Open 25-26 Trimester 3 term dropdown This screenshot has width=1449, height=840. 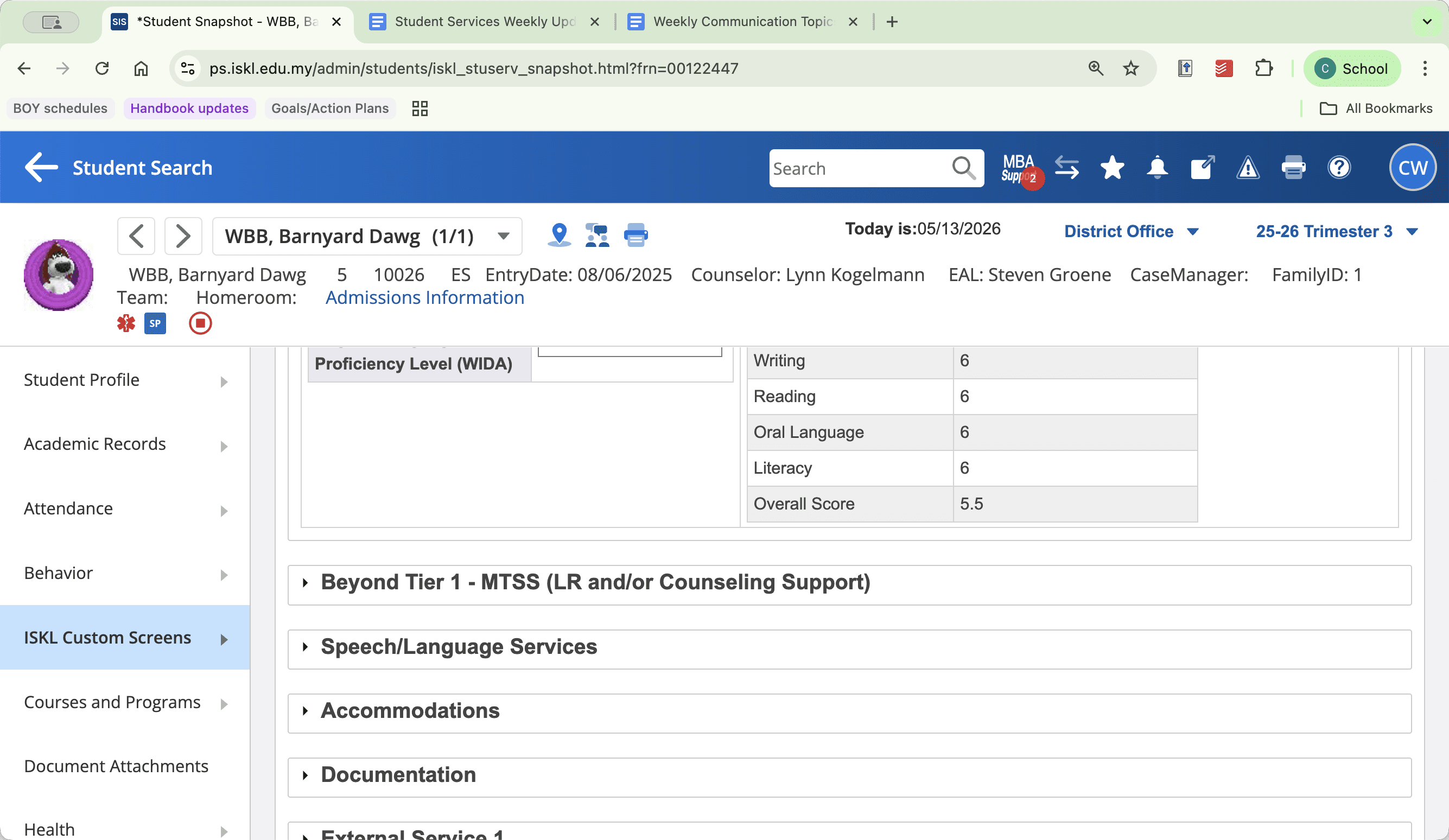pyautogui.click(x=1336, y=231)
